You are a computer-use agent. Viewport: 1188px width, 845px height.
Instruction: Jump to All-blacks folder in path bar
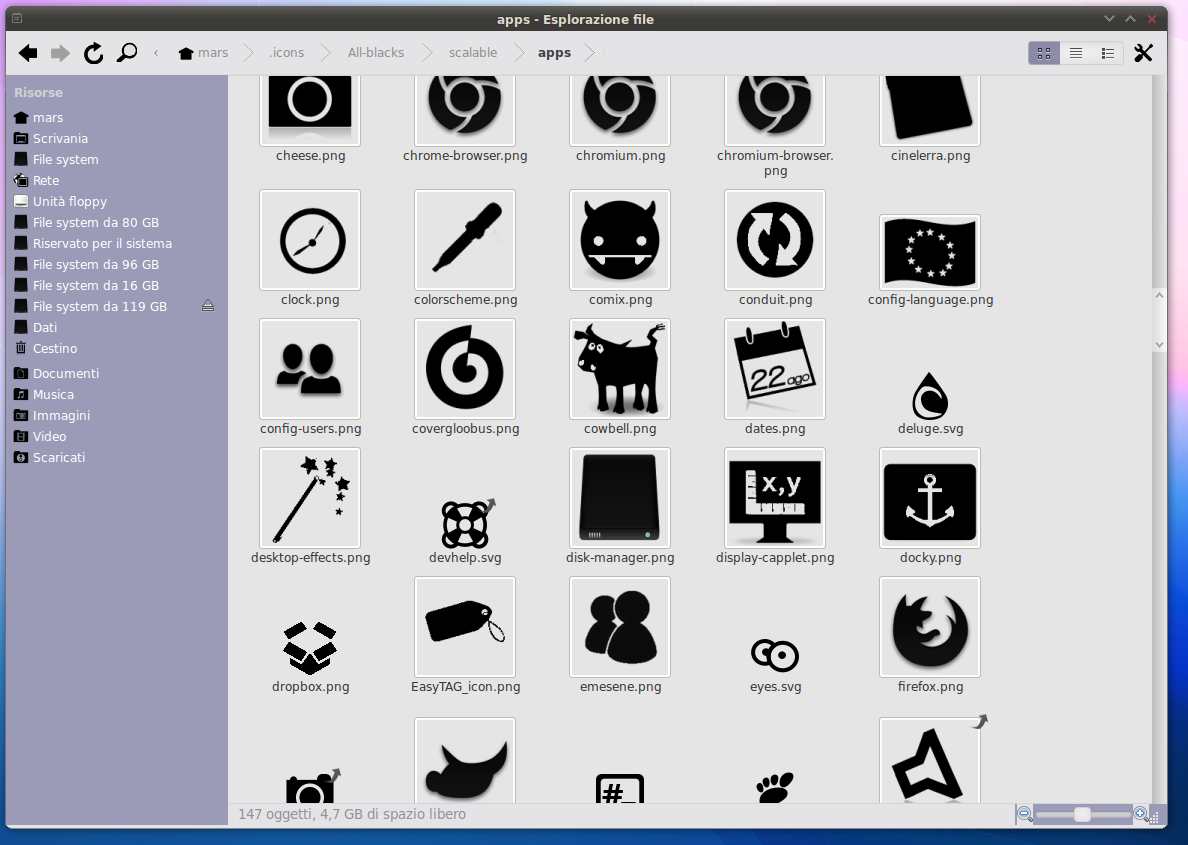pos(376,53)
